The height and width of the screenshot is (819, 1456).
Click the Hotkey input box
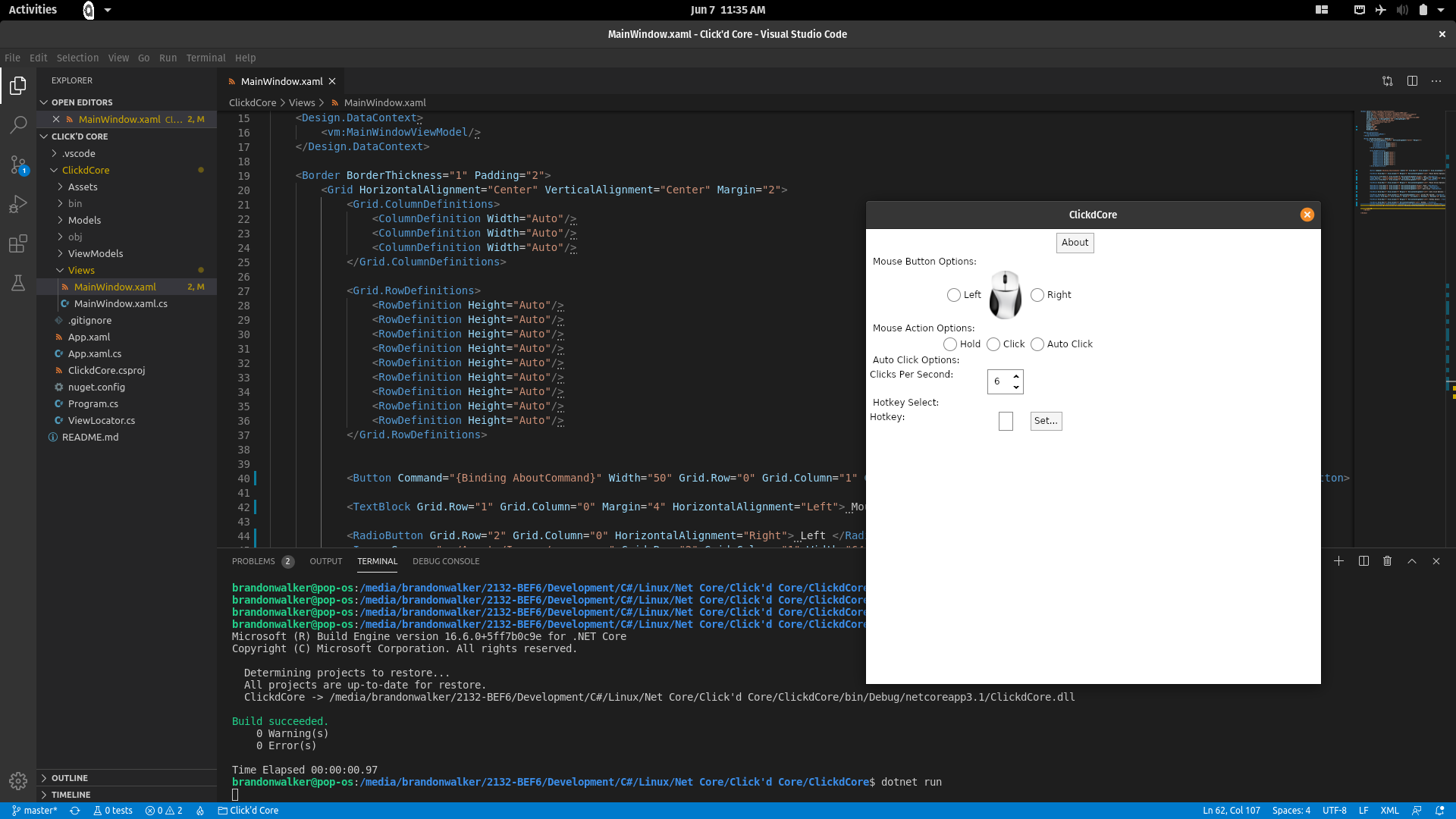[1006, 421]
